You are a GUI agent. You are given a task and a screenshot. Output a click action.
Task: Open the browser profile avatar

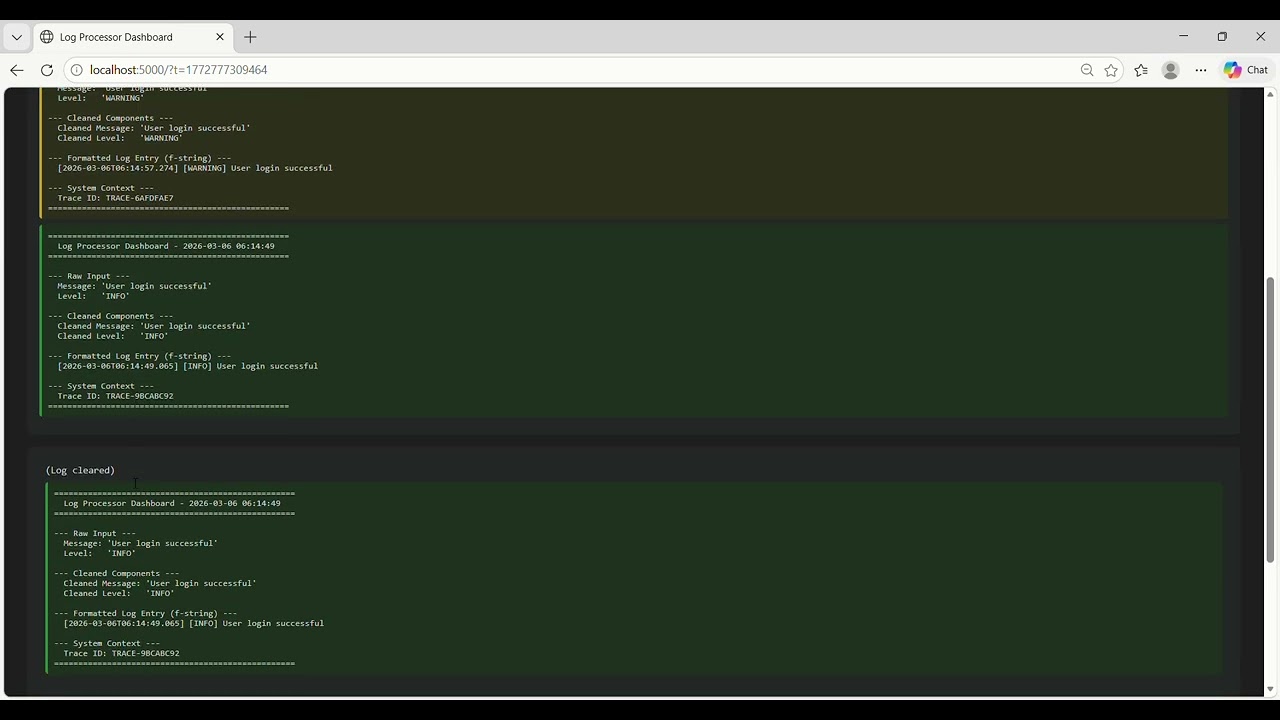1170,70
